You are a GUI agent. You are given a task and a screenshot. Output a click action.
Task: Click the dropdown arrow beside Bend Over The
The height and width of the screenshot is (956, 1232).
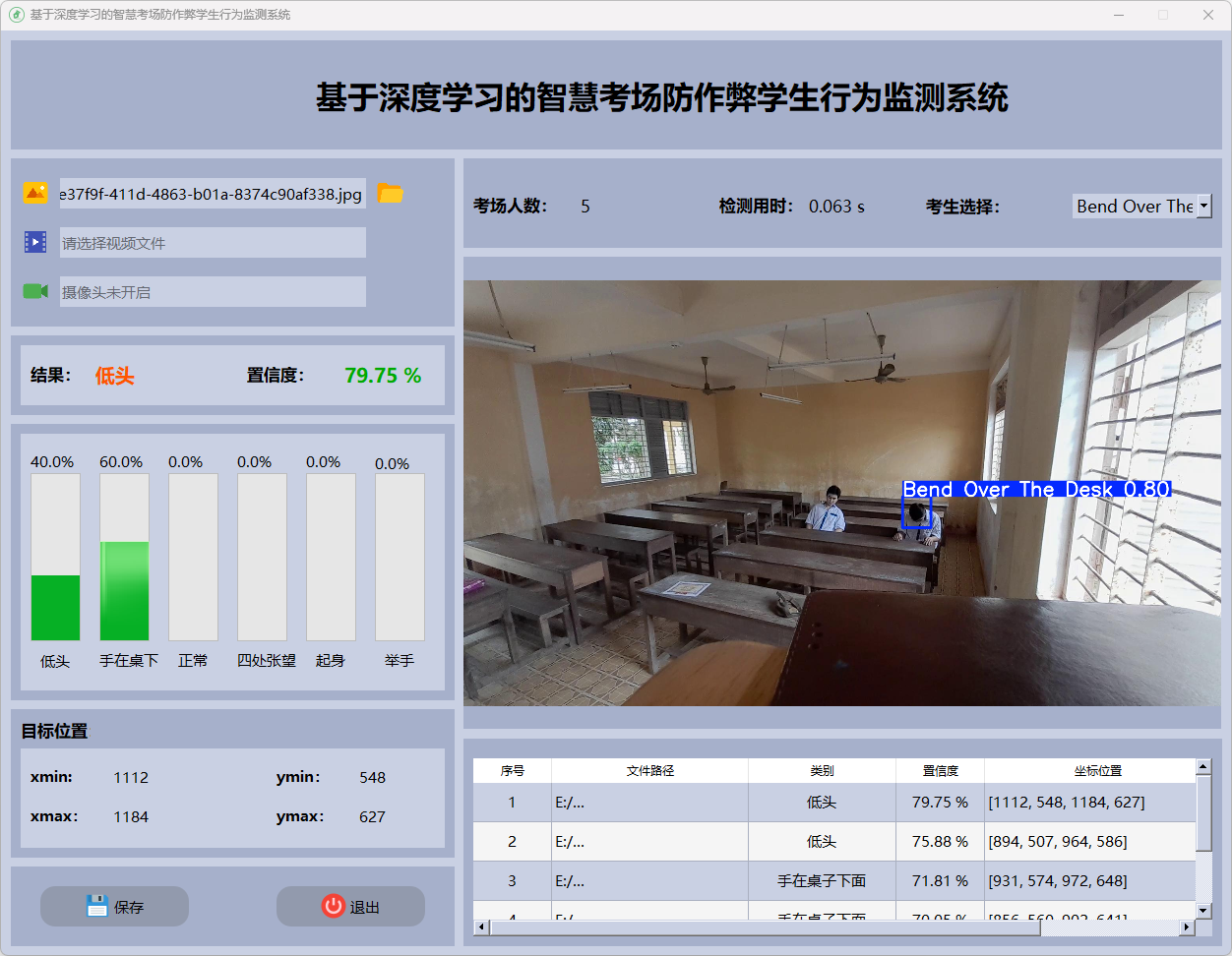pyautogui.click(x=1203, y=206)
